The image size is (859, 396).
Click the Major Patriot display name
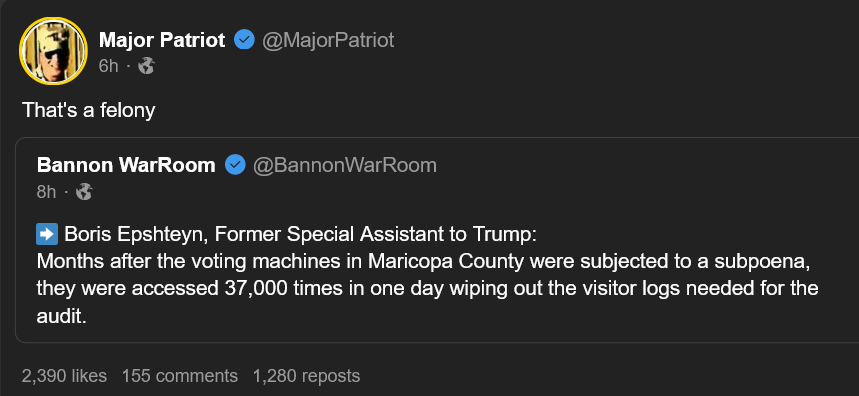tap(162, 40)
